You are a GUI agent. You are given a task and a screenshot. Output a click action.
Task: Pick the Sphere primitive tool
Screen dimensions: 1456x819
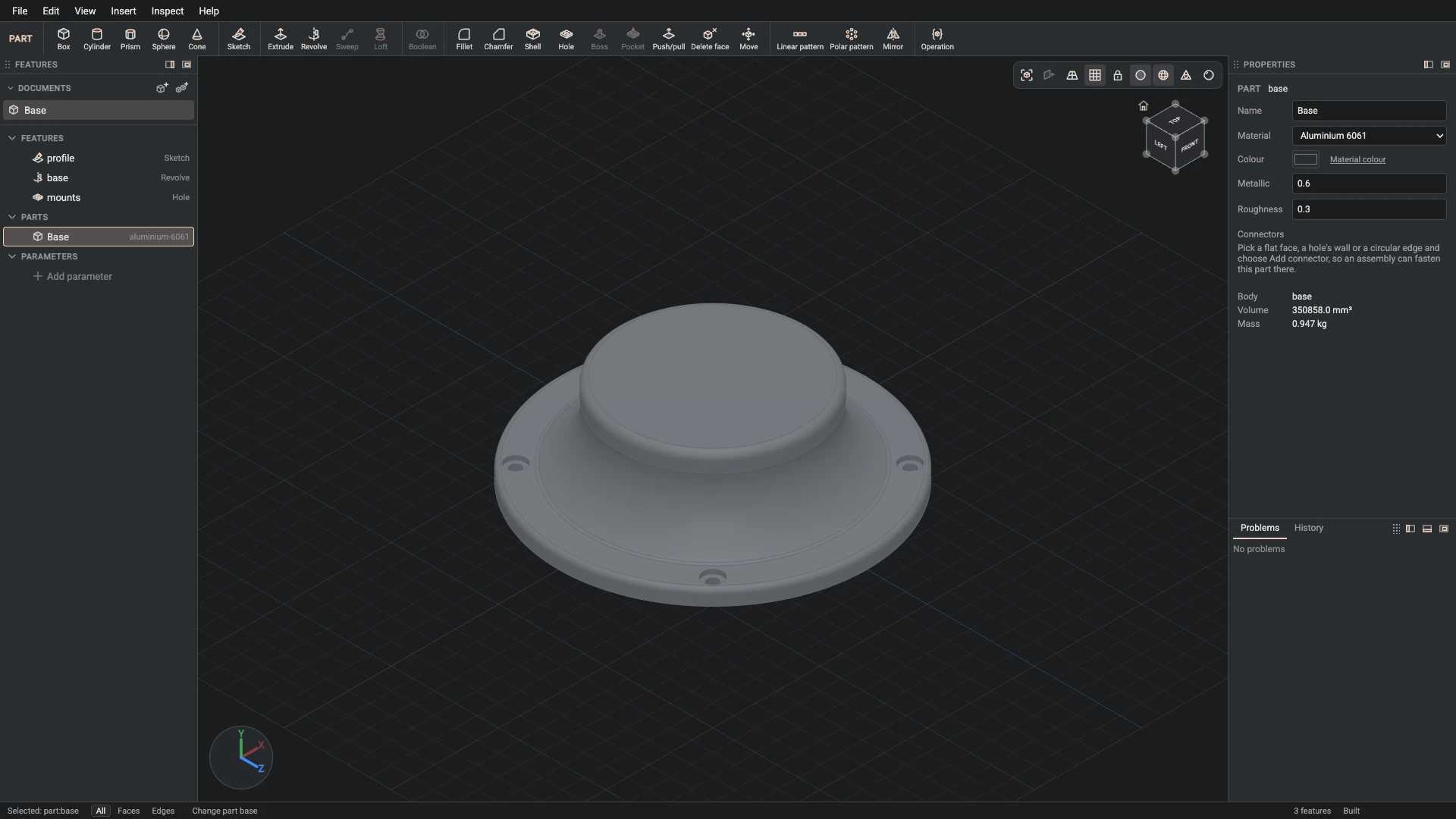tap(164, 39)
